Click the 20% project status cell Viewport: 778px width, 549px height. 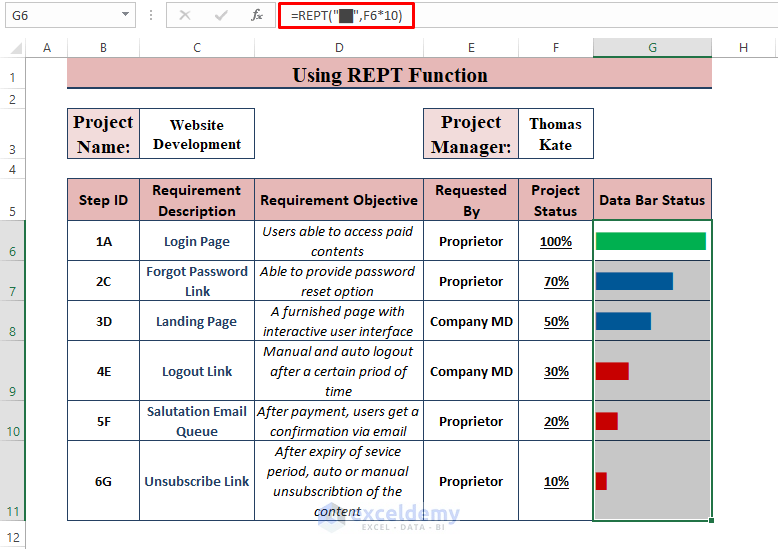tap(556, 421)
